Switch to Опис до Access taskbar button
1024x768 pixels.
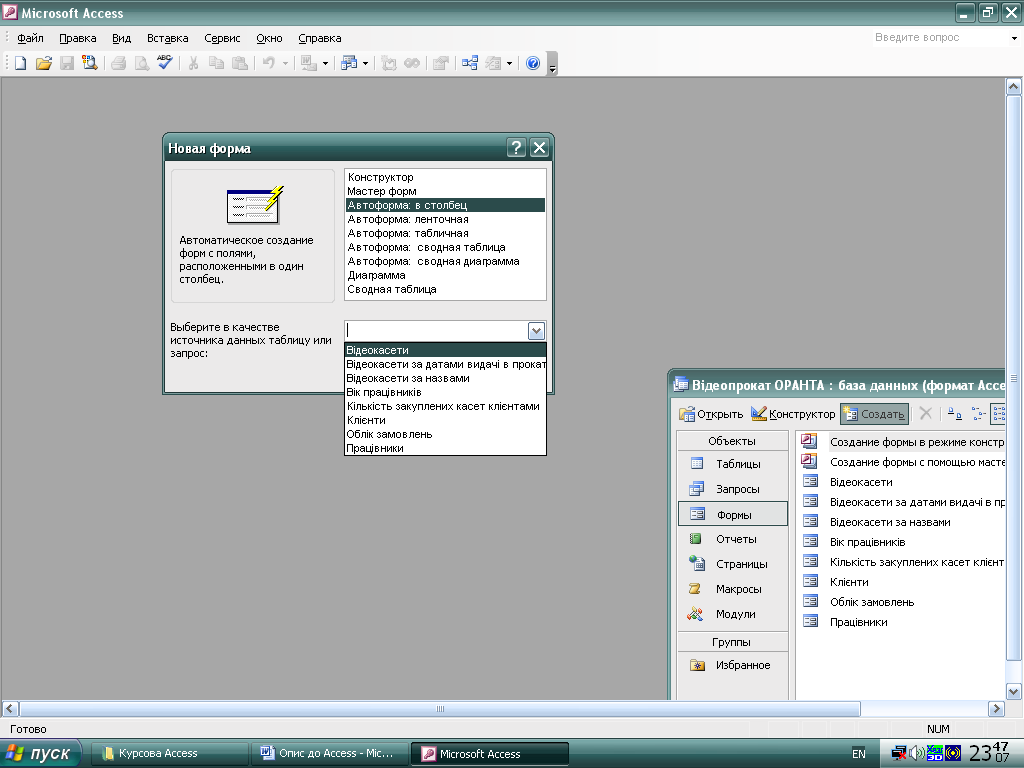click(x=330, y=754)
